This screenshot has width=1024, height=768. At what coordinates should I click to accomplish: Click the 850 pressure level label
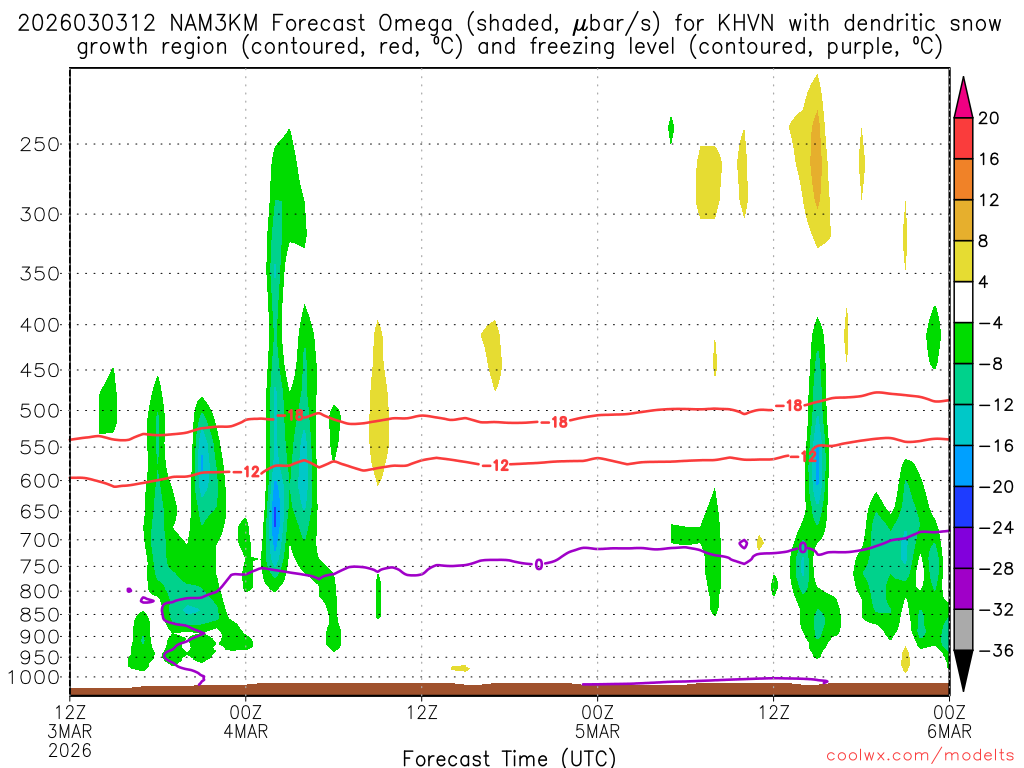tap(40, 615)
